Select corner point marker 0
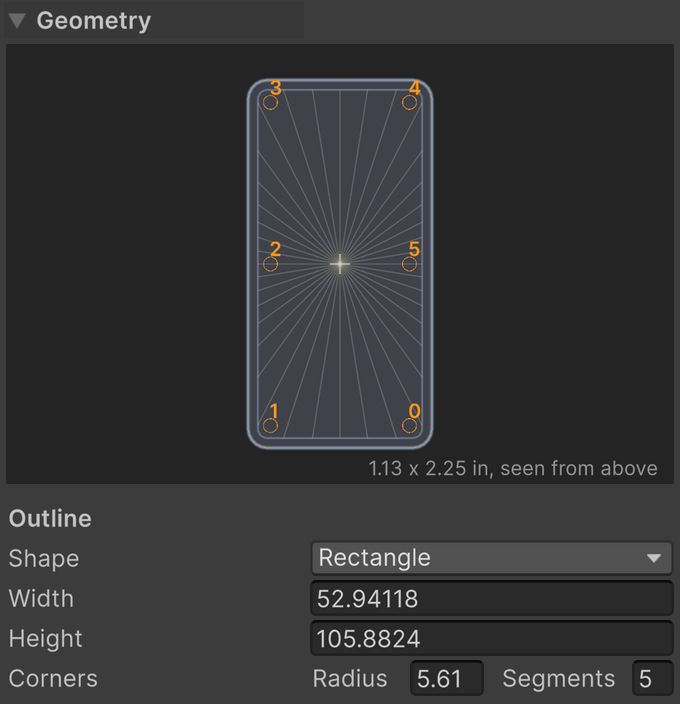680x704 pixels. [x=409, y=426]
